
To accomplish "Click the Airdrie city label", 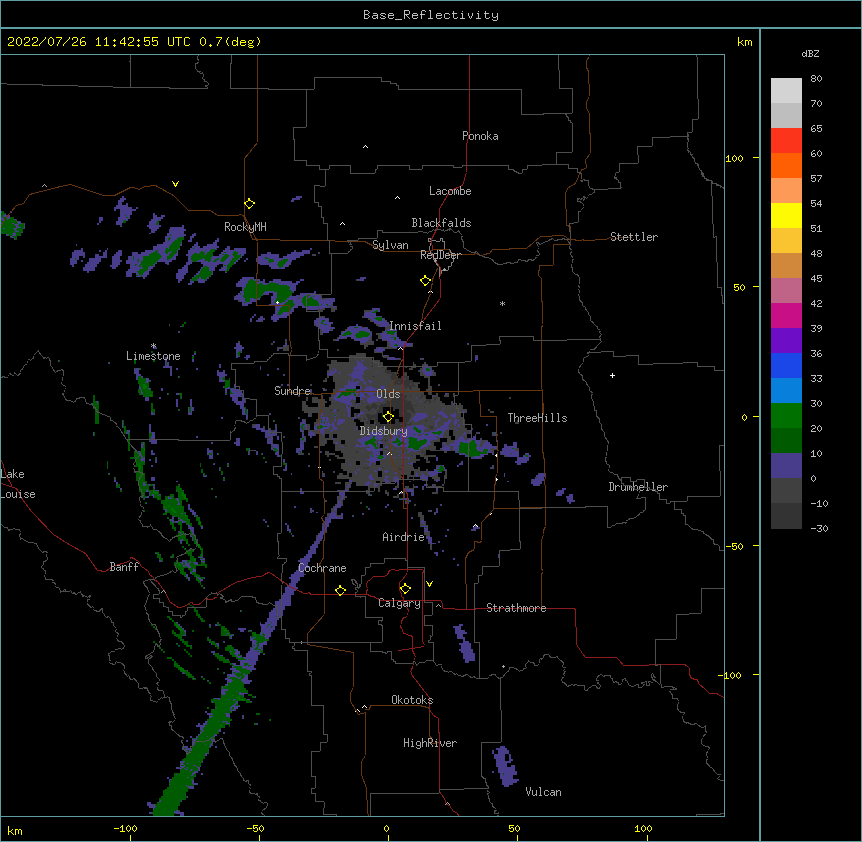I will tap(404, 537).
